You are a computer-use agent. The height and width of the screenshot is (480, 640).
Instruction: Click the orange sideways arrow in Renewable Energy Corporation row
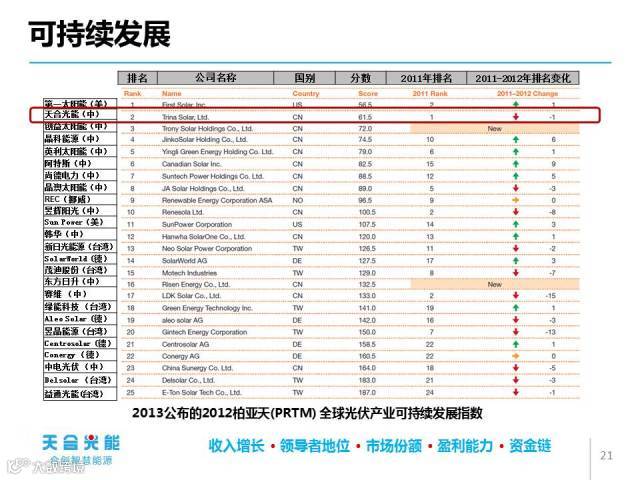516,200
